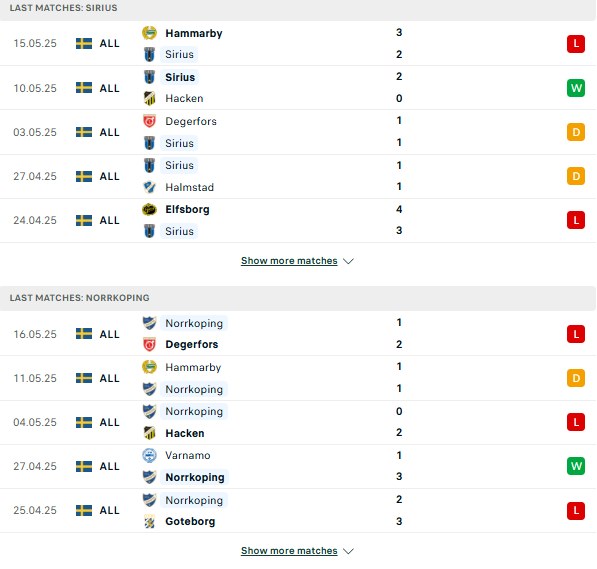Click the Halmstad crest in the 27.04.25 match
The image size is (597, 569).
[149, 187]
